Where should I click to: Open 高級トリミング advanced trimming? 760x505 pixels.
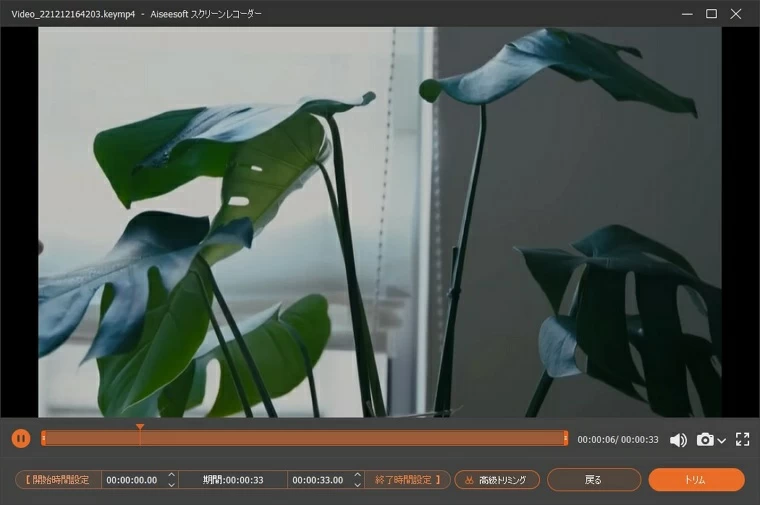(497, 480)
